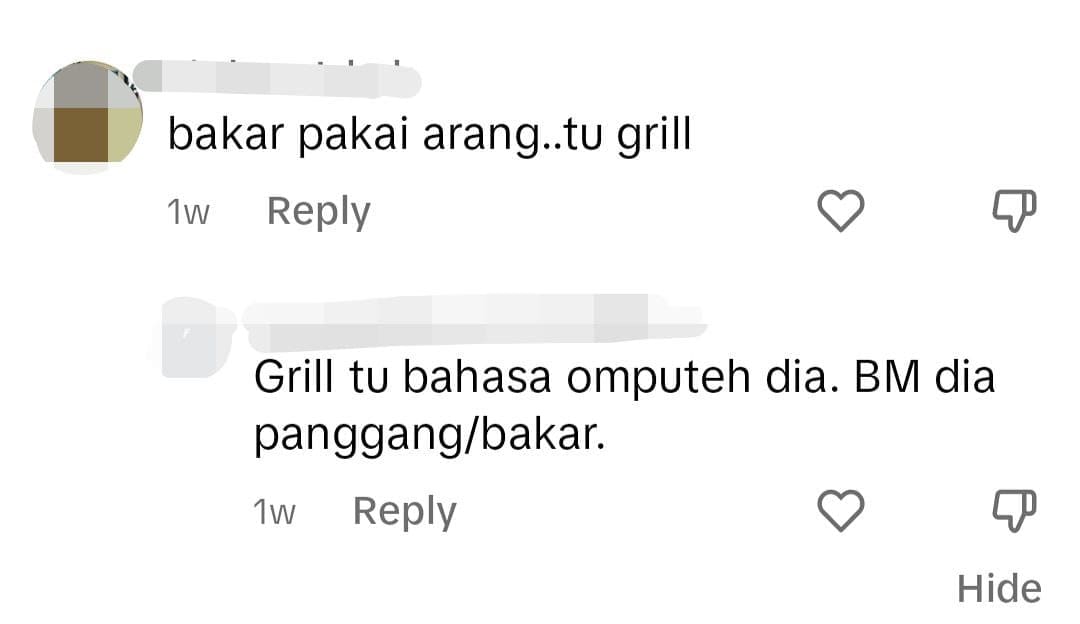Image resolution: width=1080 pixels, height=624 pixels.
Task: Hide the replies using the Hide link
Action: [x=999, y=589]
